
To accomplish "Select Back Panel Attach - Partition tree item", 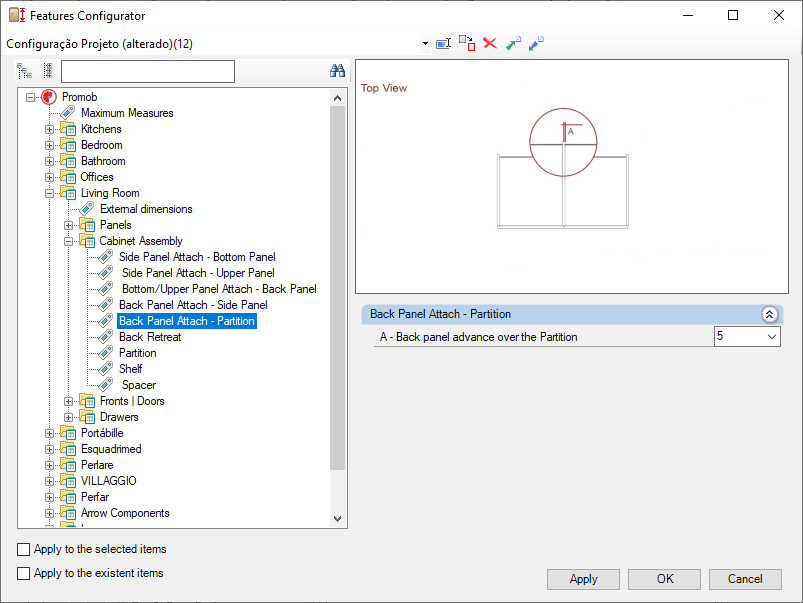I will [187, 321].
